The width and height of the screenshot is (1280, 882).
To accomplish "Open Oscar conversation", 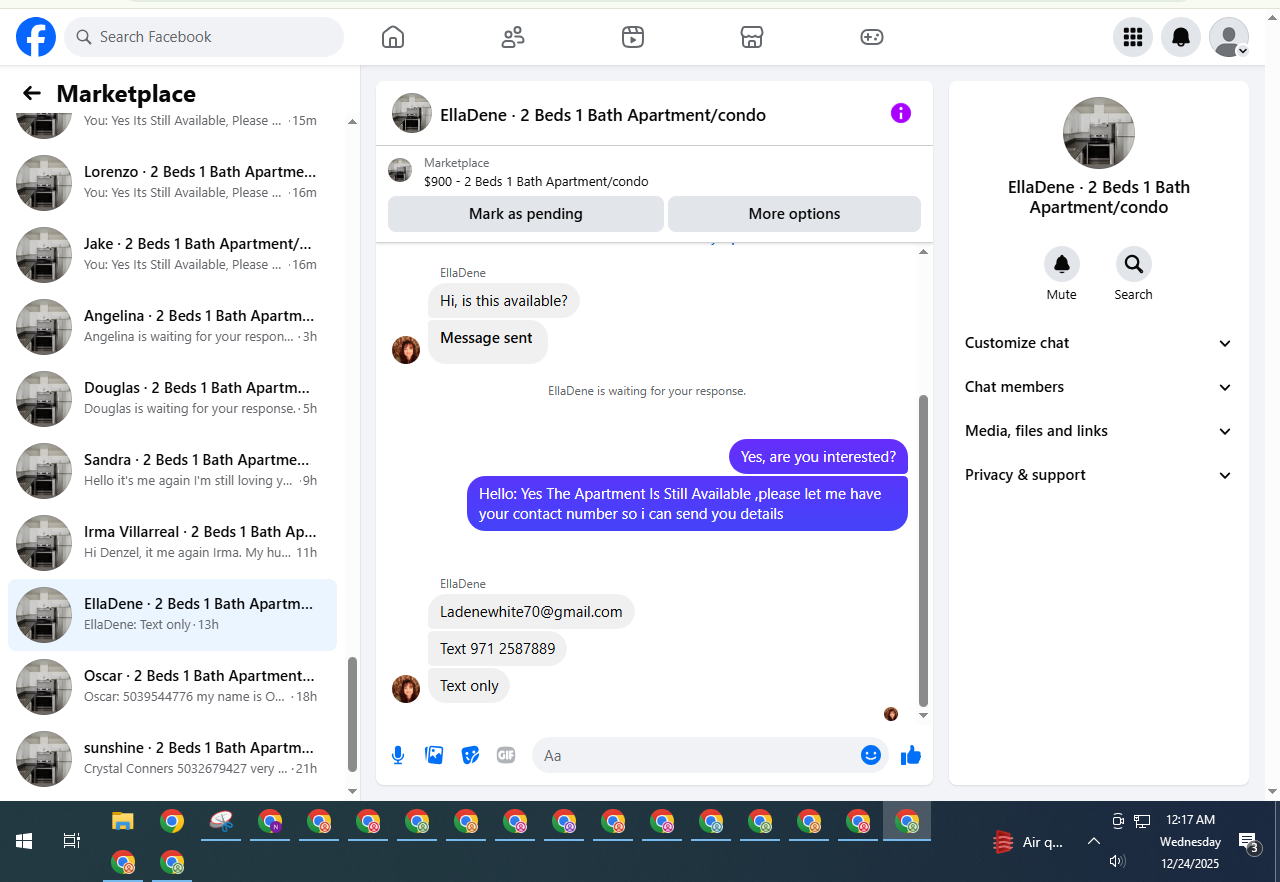I will [x=173, y=687].
